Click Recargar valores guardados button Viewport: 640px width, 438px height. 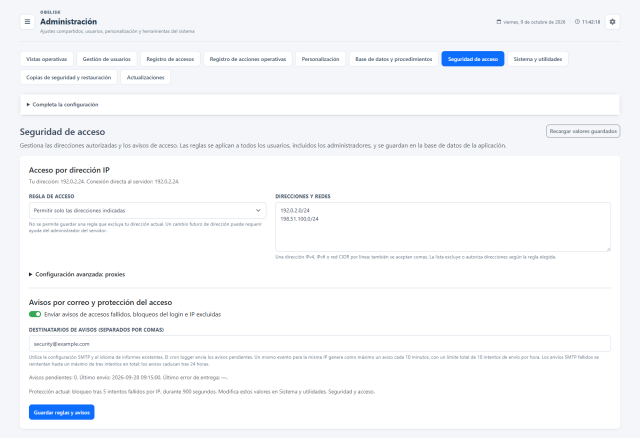(583, 131)
